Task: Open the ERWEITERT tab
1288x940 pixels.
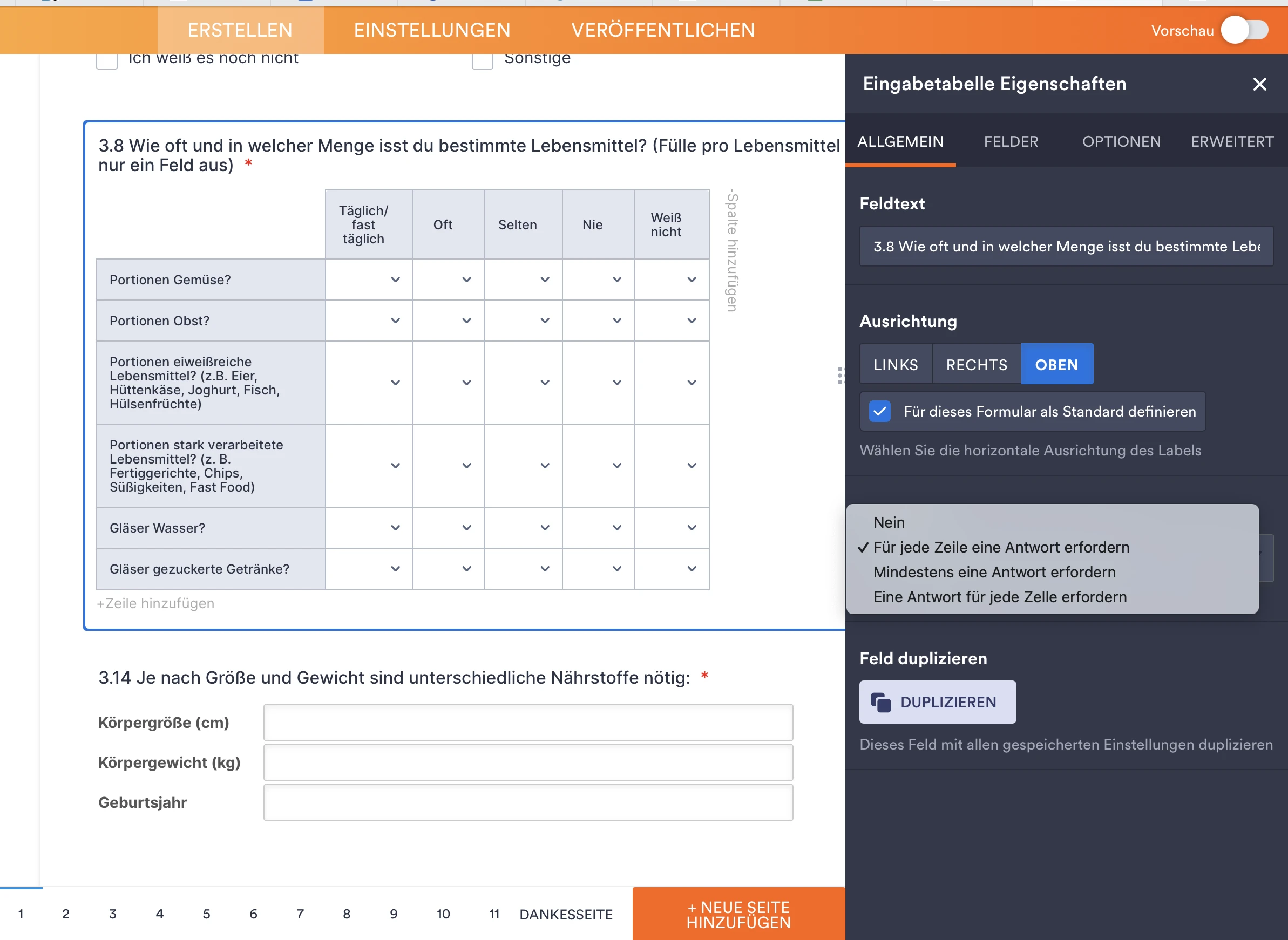Action: pyautogui.click(x=1231, y=142)
